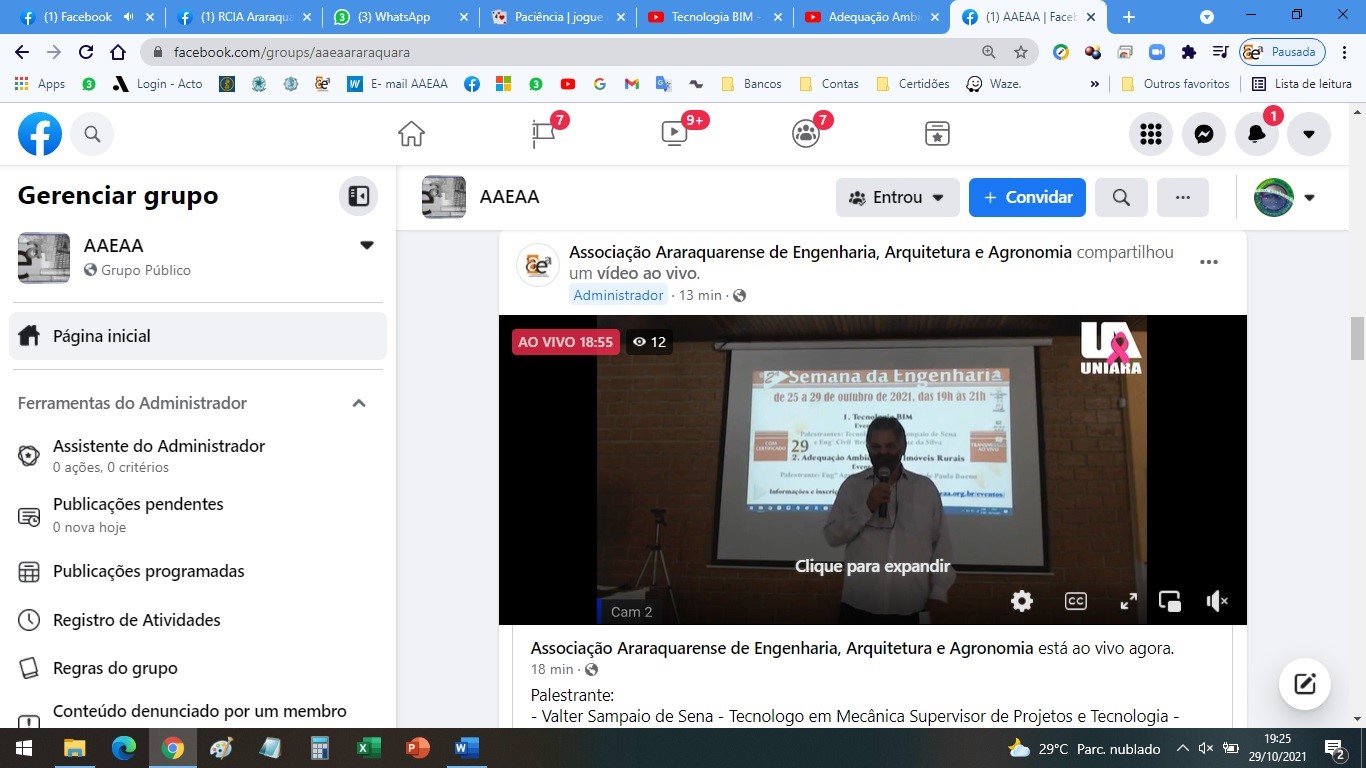This screenshot has height=768, width=1366.
Task: Open Assistente do Administrador
Action: click(x=198, y=455)
